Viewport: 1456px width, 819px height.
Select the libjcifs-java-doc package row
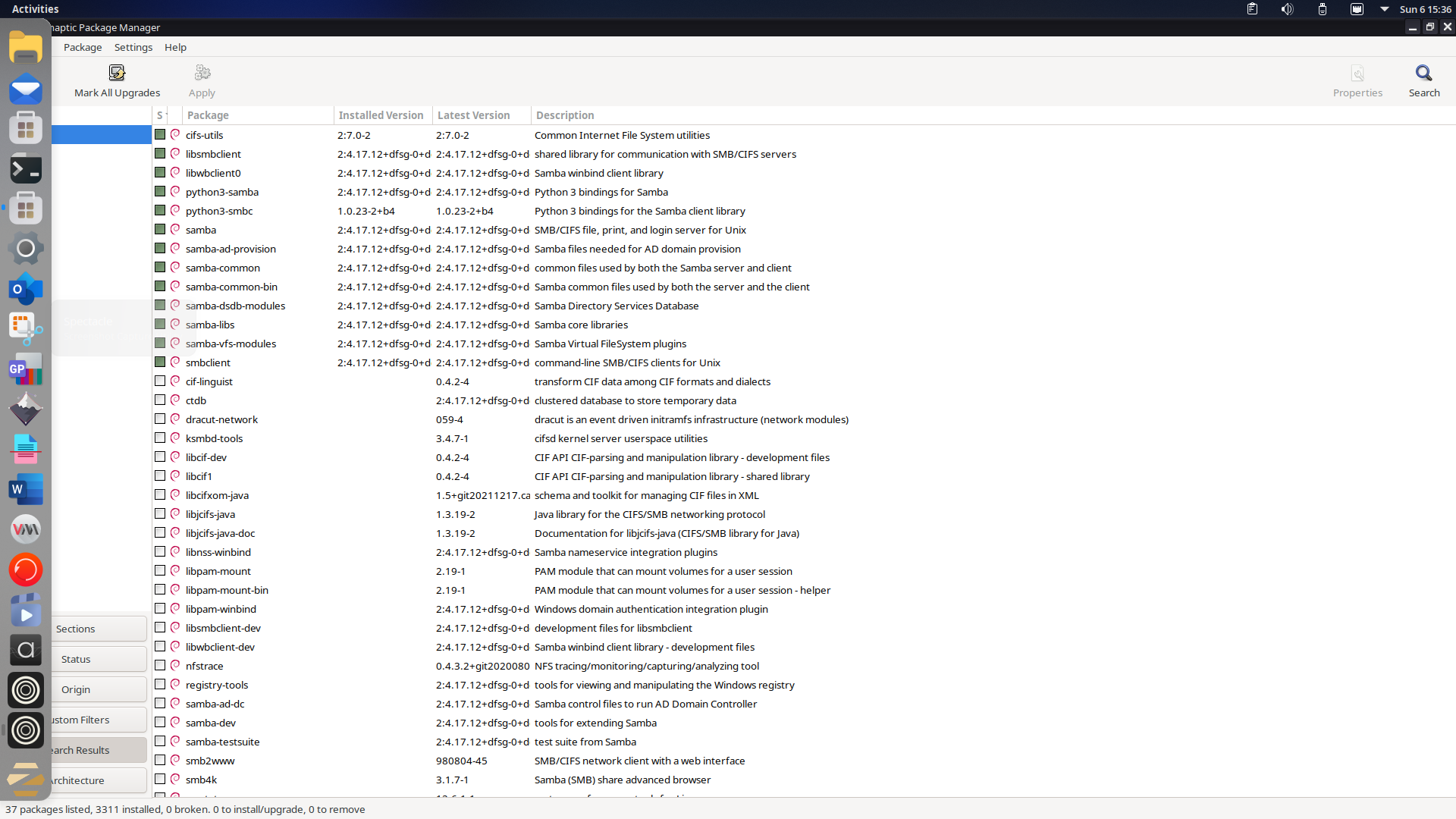pyautogui.click(x=804, y=533)
